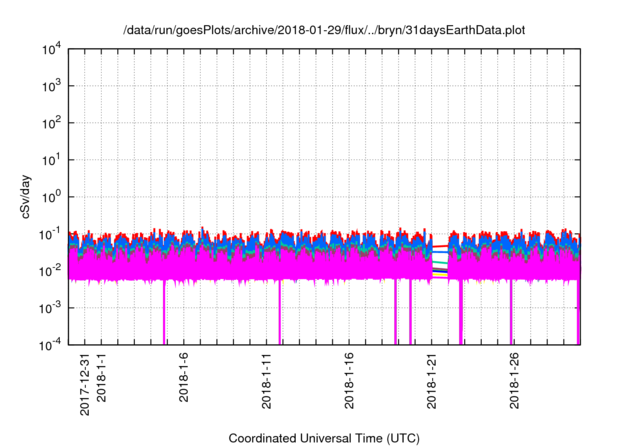Click the 2018-1-6 date label
Image resolution: width=640 pixels, height=448 pixels.
click(x=184, y=377)
